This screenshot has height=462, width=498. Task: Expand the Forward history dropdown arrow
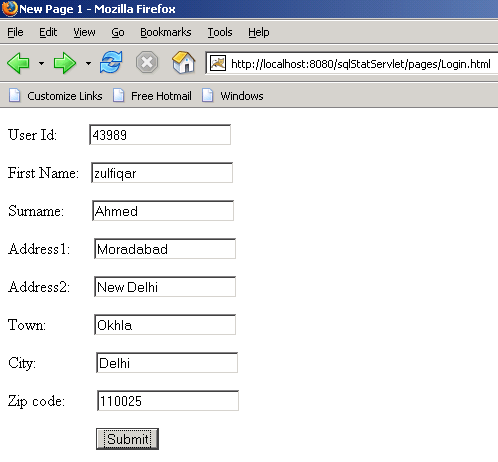pos(88,63)
